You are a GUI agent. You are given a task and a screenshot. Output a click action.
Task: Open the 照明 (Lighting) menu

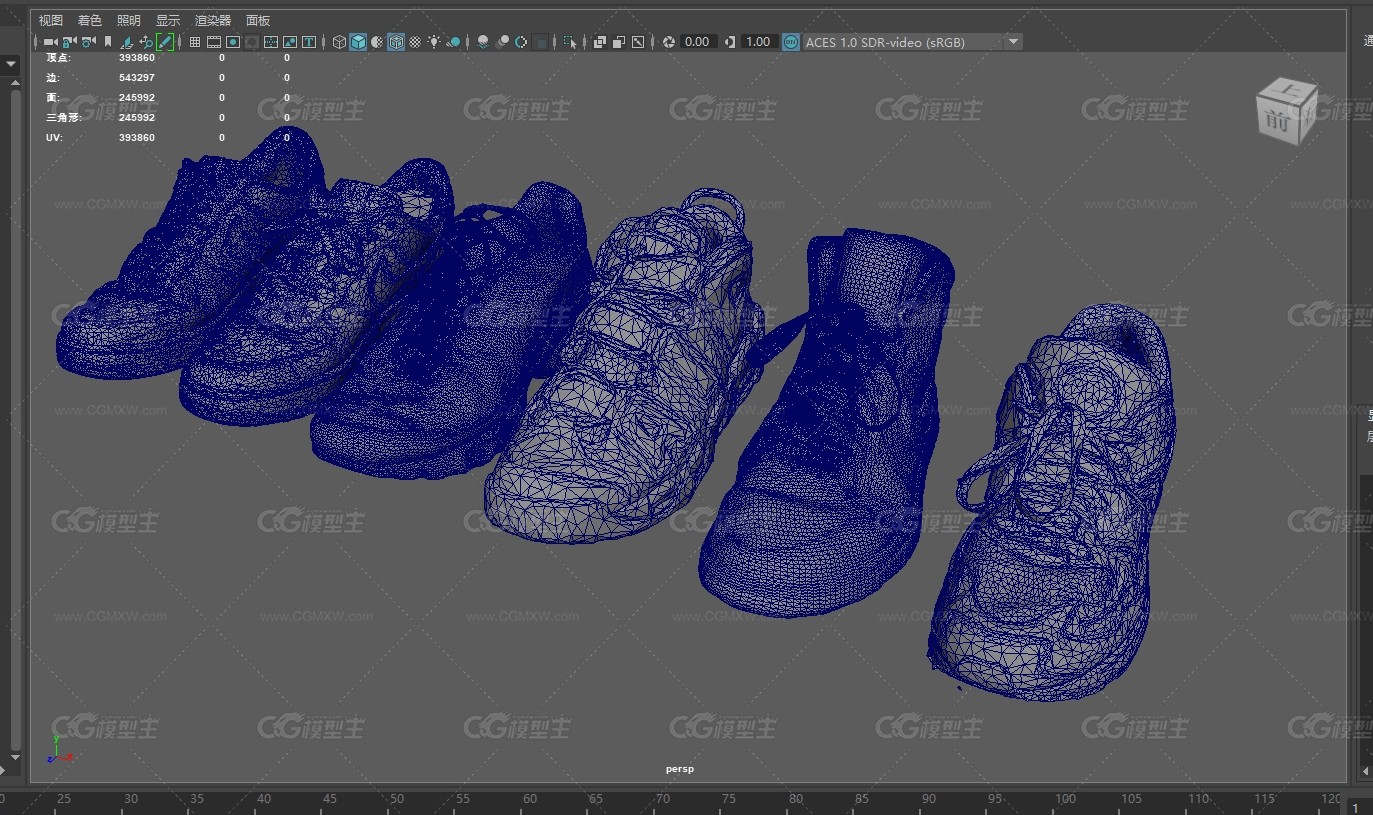[128, 20]
